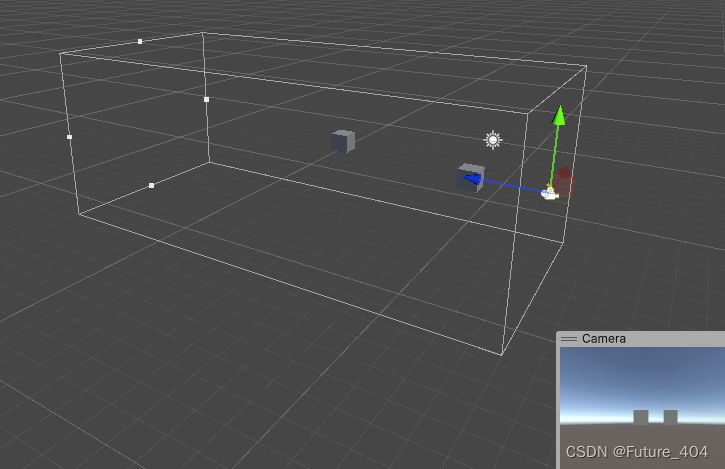Select the cube in the frustum's center
Viewport: 725px width, 469px height.
pyautogui.click(x=343, y=141)
